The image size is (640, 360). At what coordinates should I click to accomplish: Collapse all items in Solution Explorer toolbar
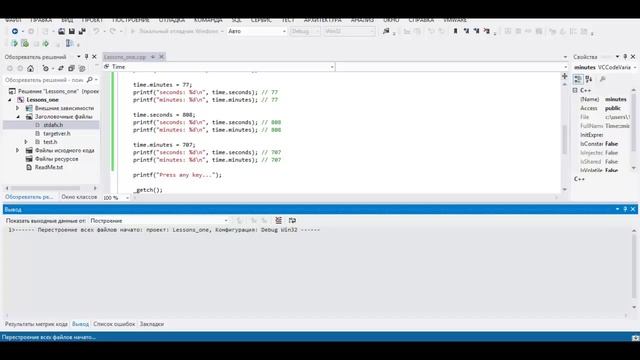[x=71, y=68]
